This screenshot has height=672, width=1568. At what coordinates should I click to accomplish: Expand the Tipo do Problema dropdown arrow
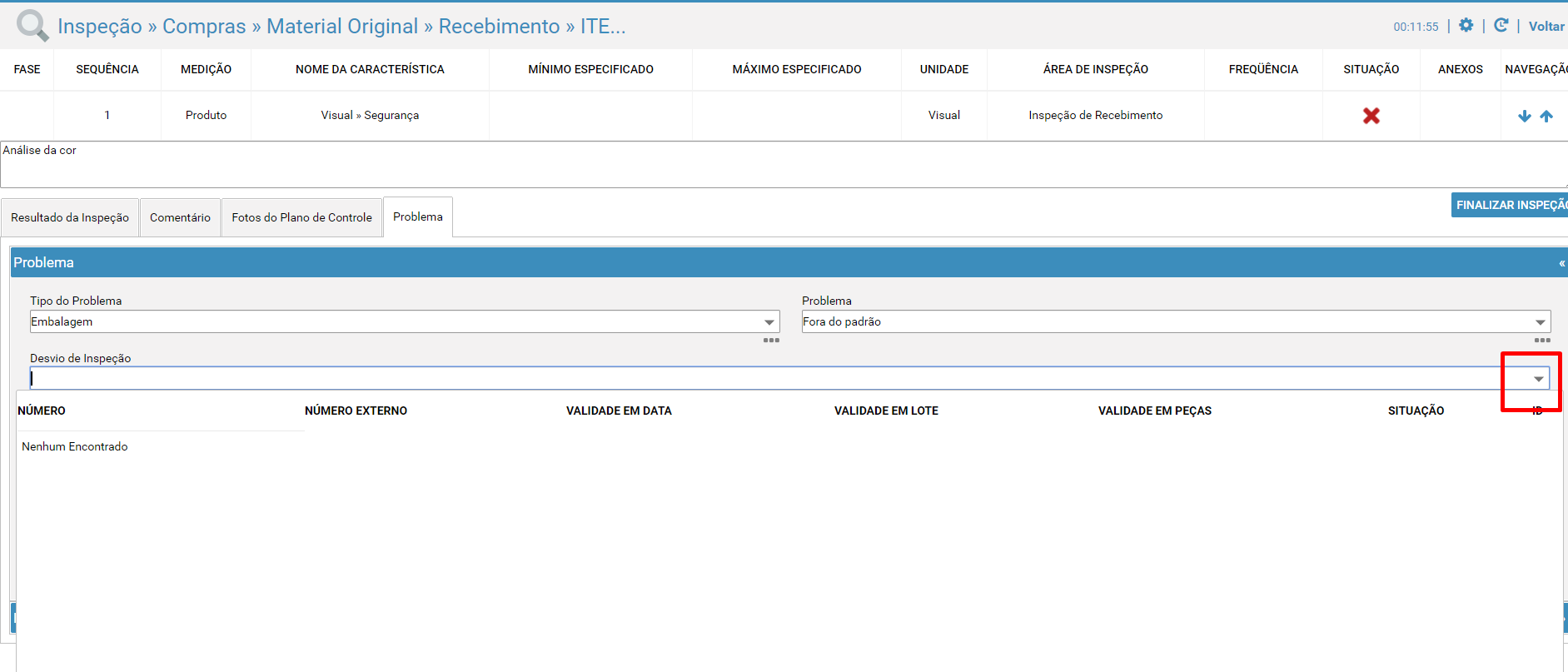coord(769,322)
